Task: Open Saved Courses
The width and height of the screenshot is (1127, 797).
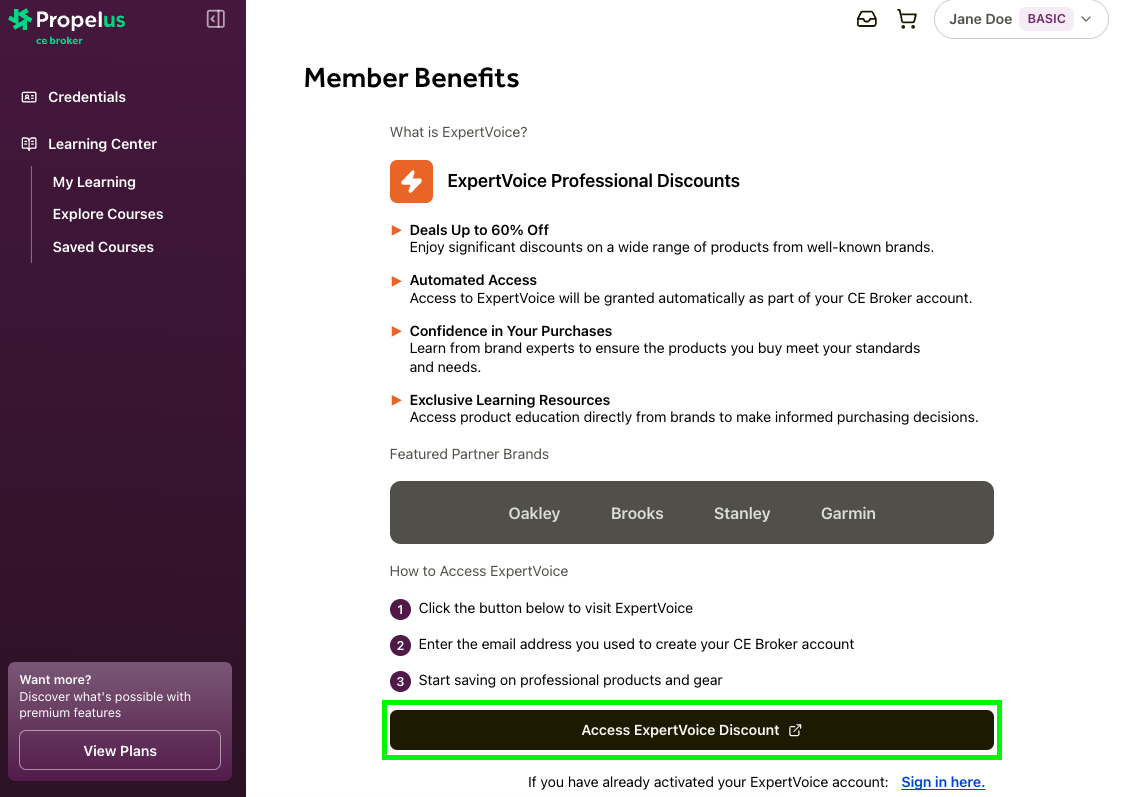Action: [103, 247]
